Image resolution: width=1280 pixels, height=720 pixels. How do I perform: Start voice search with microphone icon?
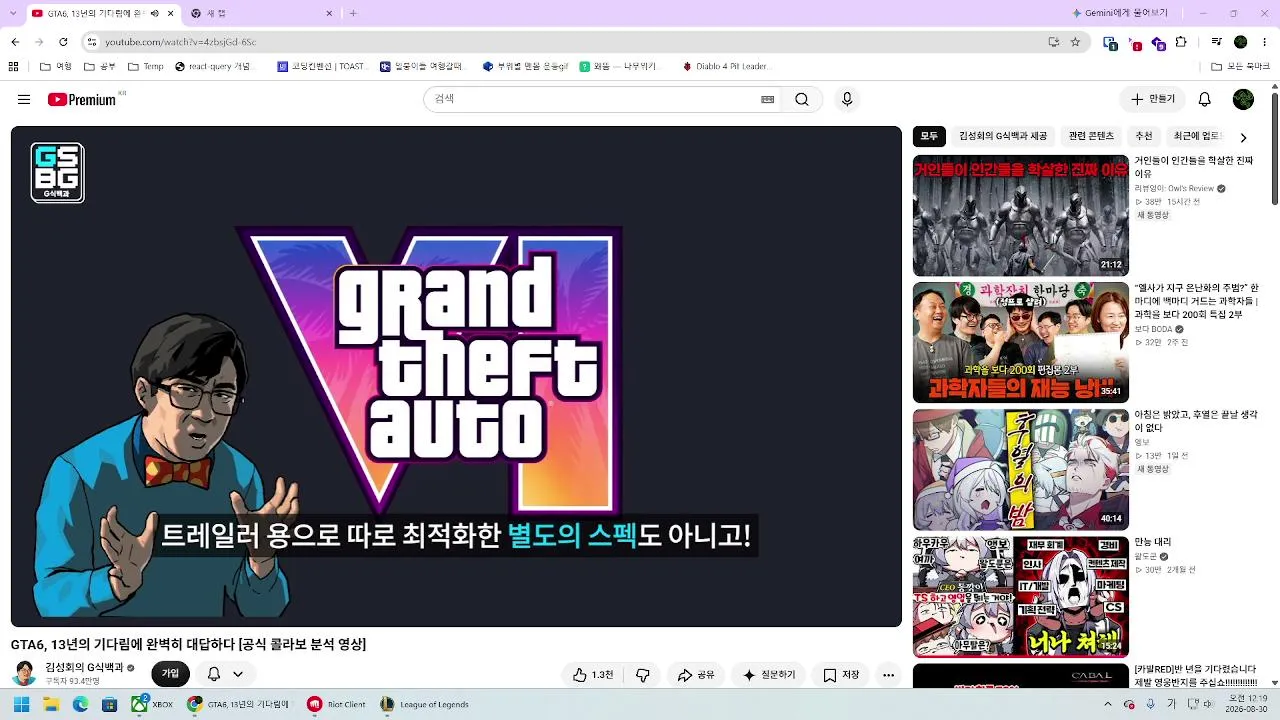pyautogui.click(x=847, y=99)
